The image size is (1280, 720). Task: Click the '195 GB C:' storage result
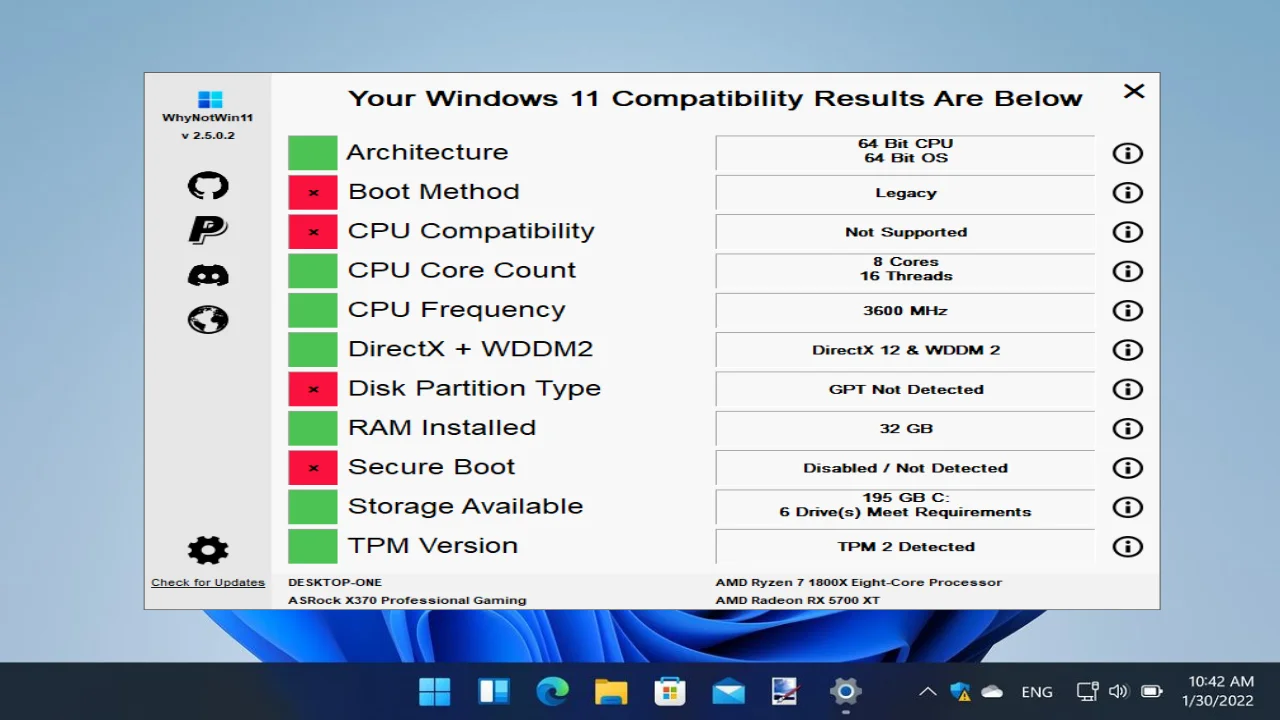tap(905, 505)
